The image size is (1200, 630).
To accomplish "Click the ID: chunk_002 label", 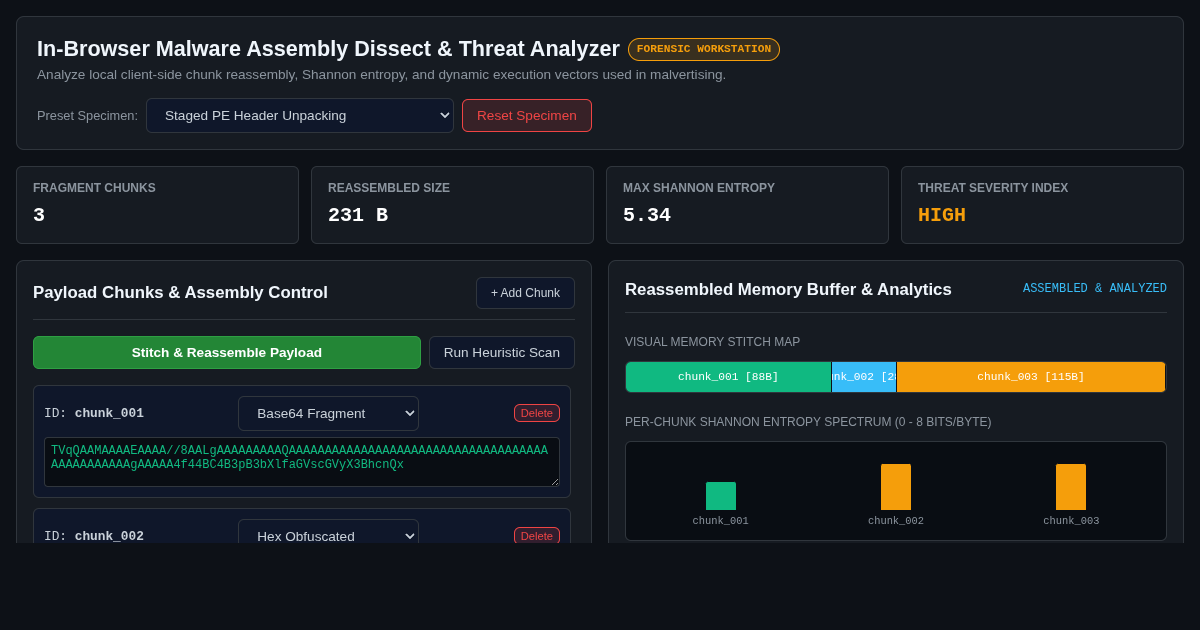I will pyautogui.click(x=94, y=536).
